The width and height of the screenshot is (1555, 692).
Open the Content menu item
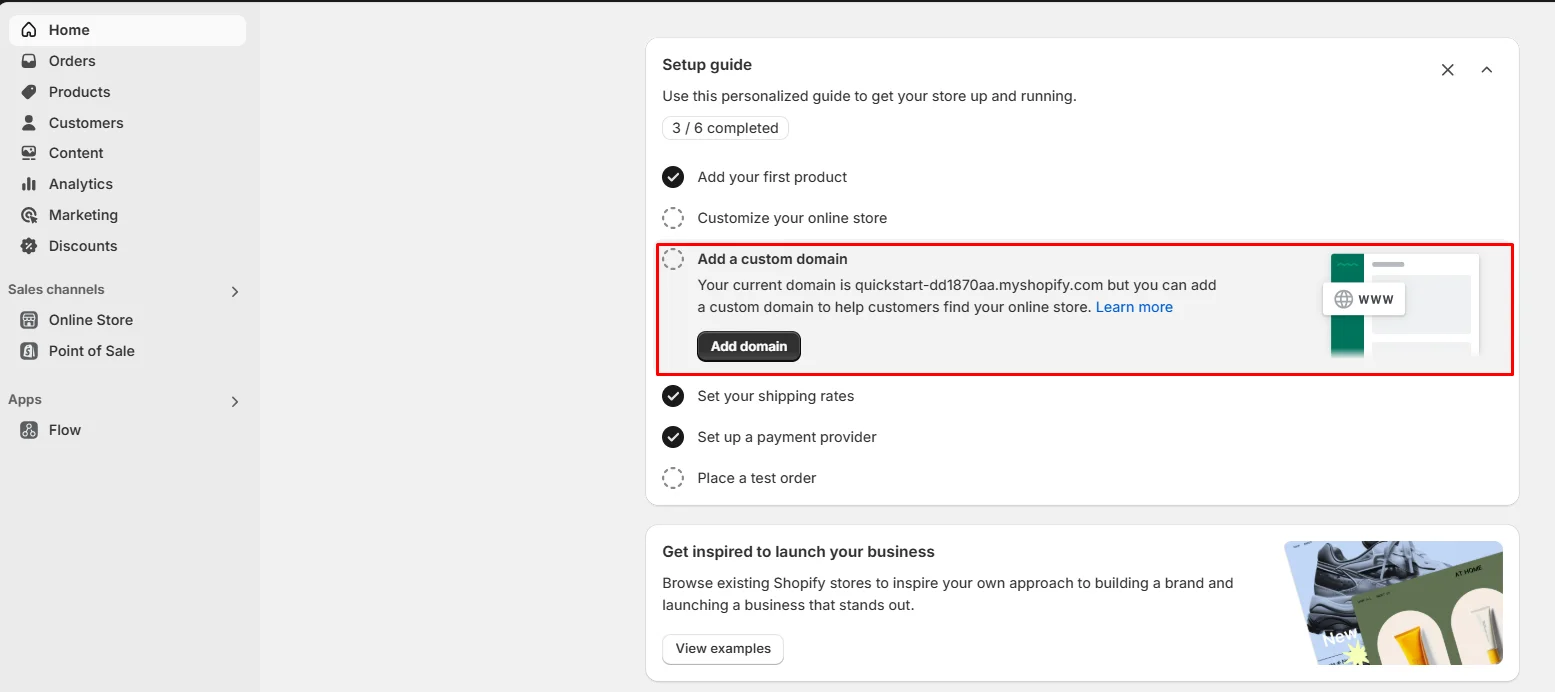(76, 153)
